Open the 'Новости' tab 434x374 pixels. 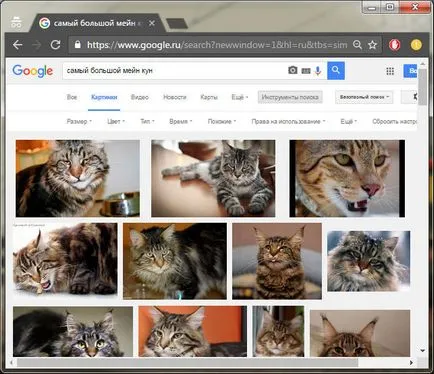(x=175, y=97)
